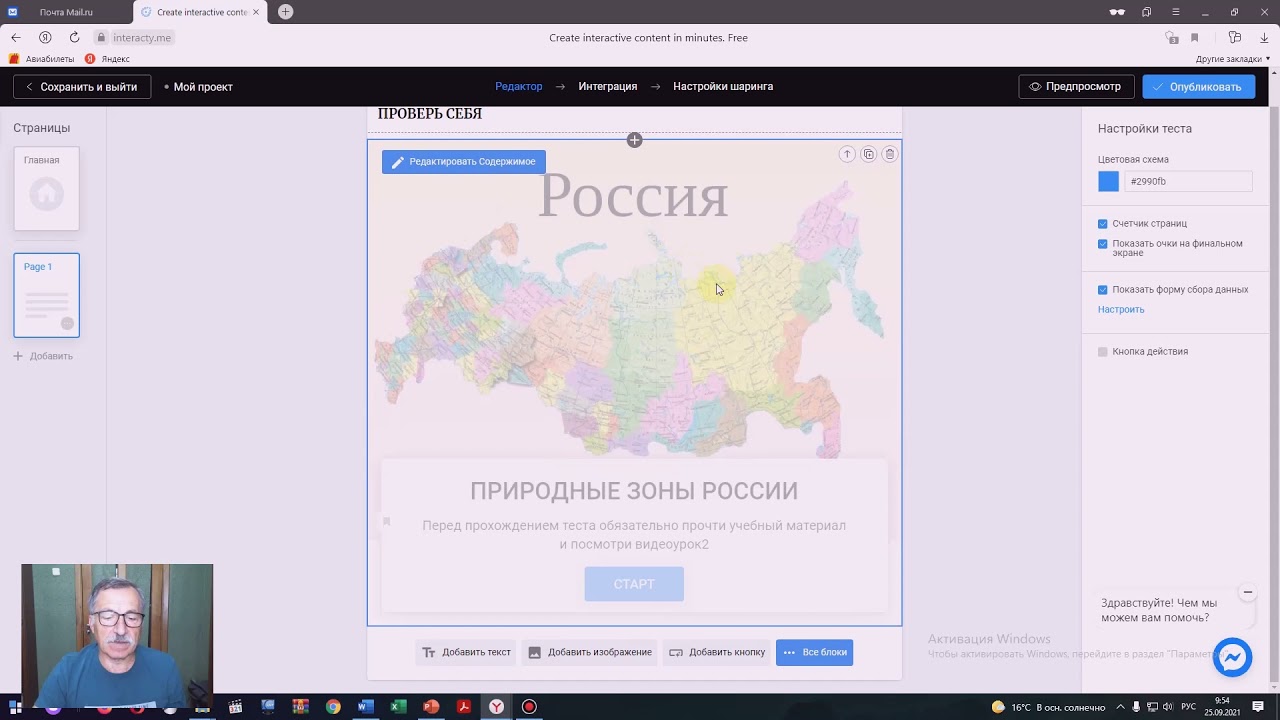Expand Другие закладки bookmarks folder
The image size is (1280, 720).
pyautogui.click(x=1232, y=59)
